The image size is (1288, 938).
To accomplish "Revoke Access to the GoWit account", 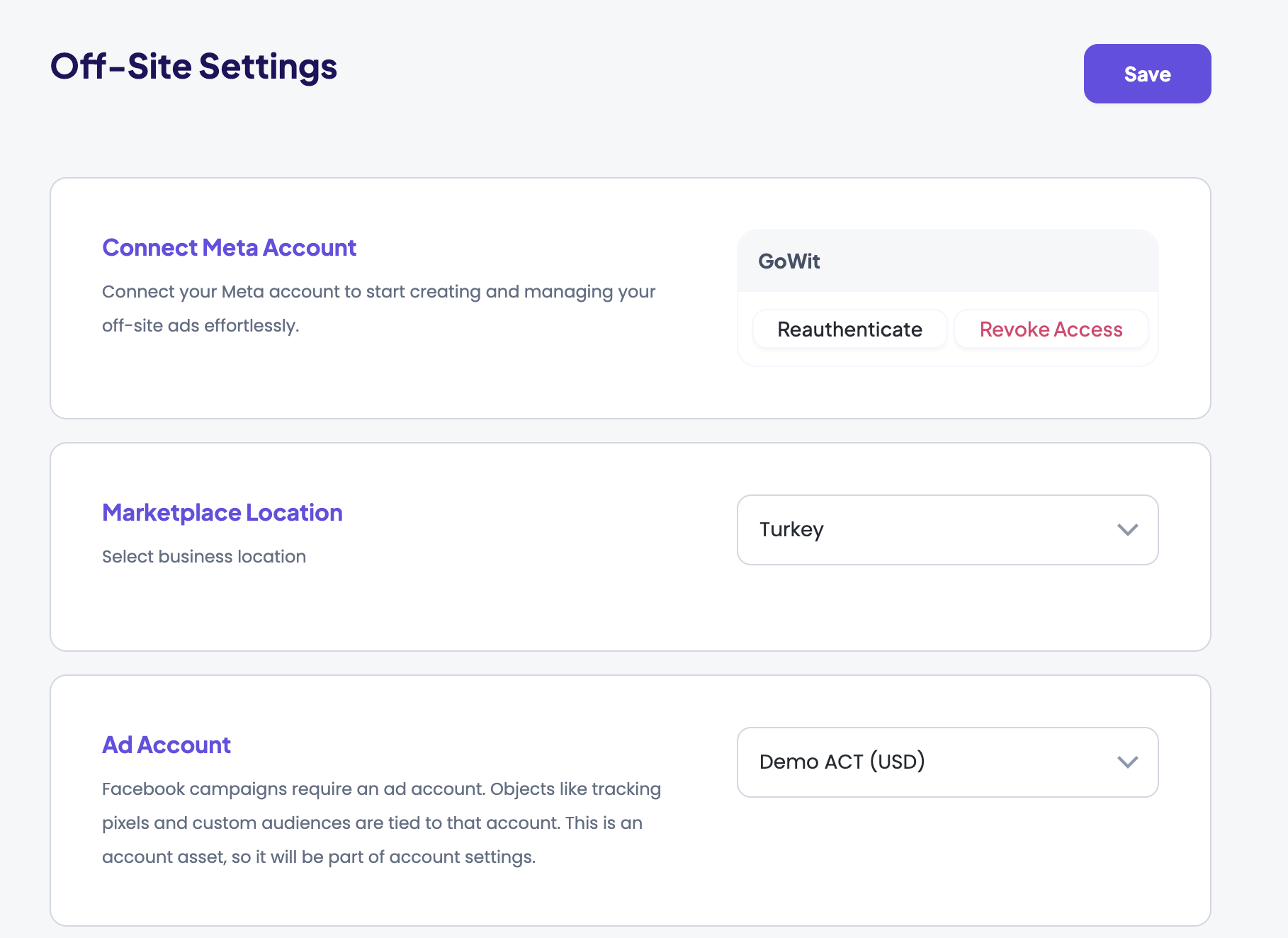I will [x=1050, y=329].
